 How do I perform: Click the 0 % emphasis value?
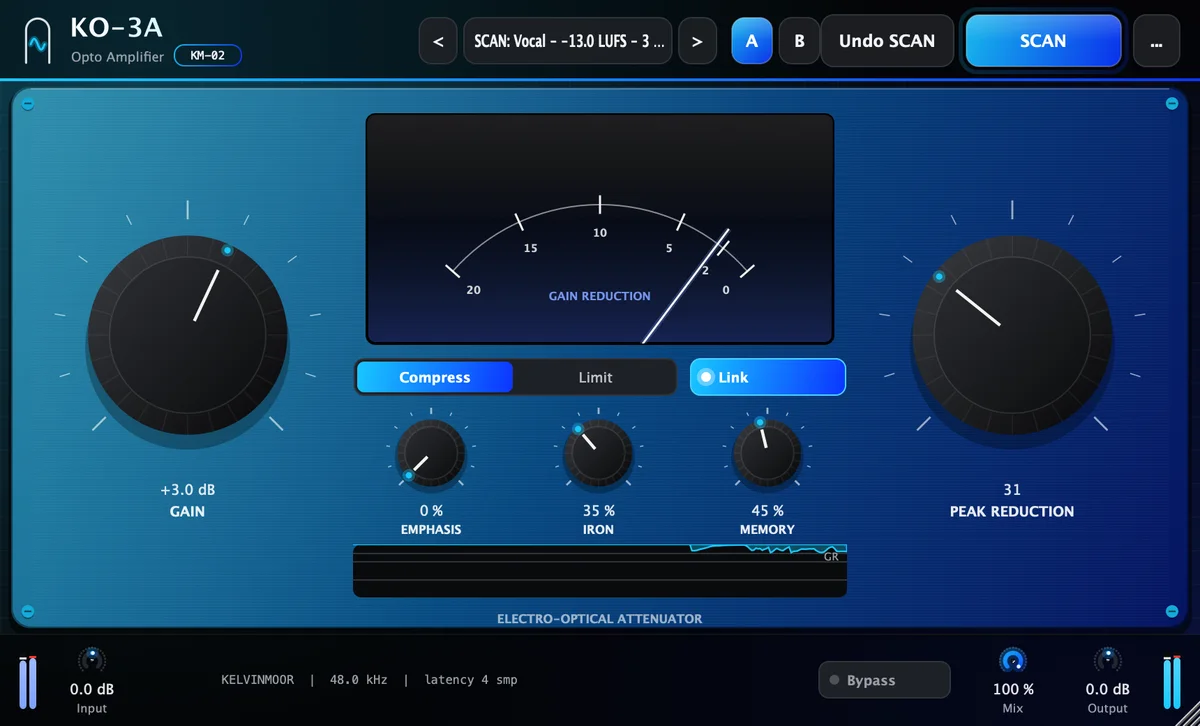point(430,511)
